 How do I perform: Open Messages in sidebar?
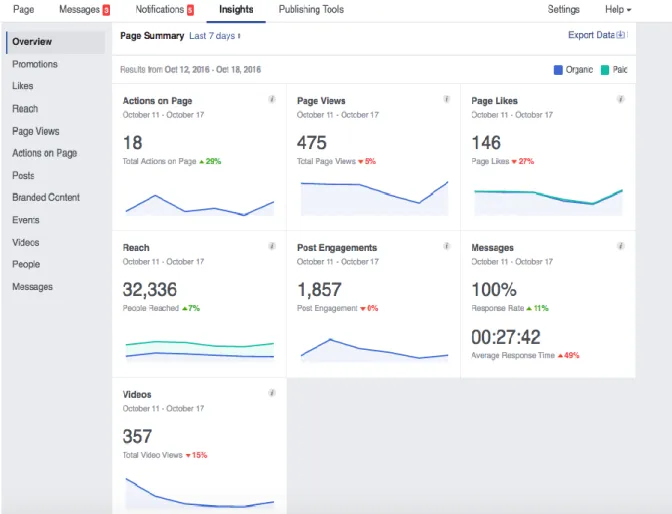point(33,287)
